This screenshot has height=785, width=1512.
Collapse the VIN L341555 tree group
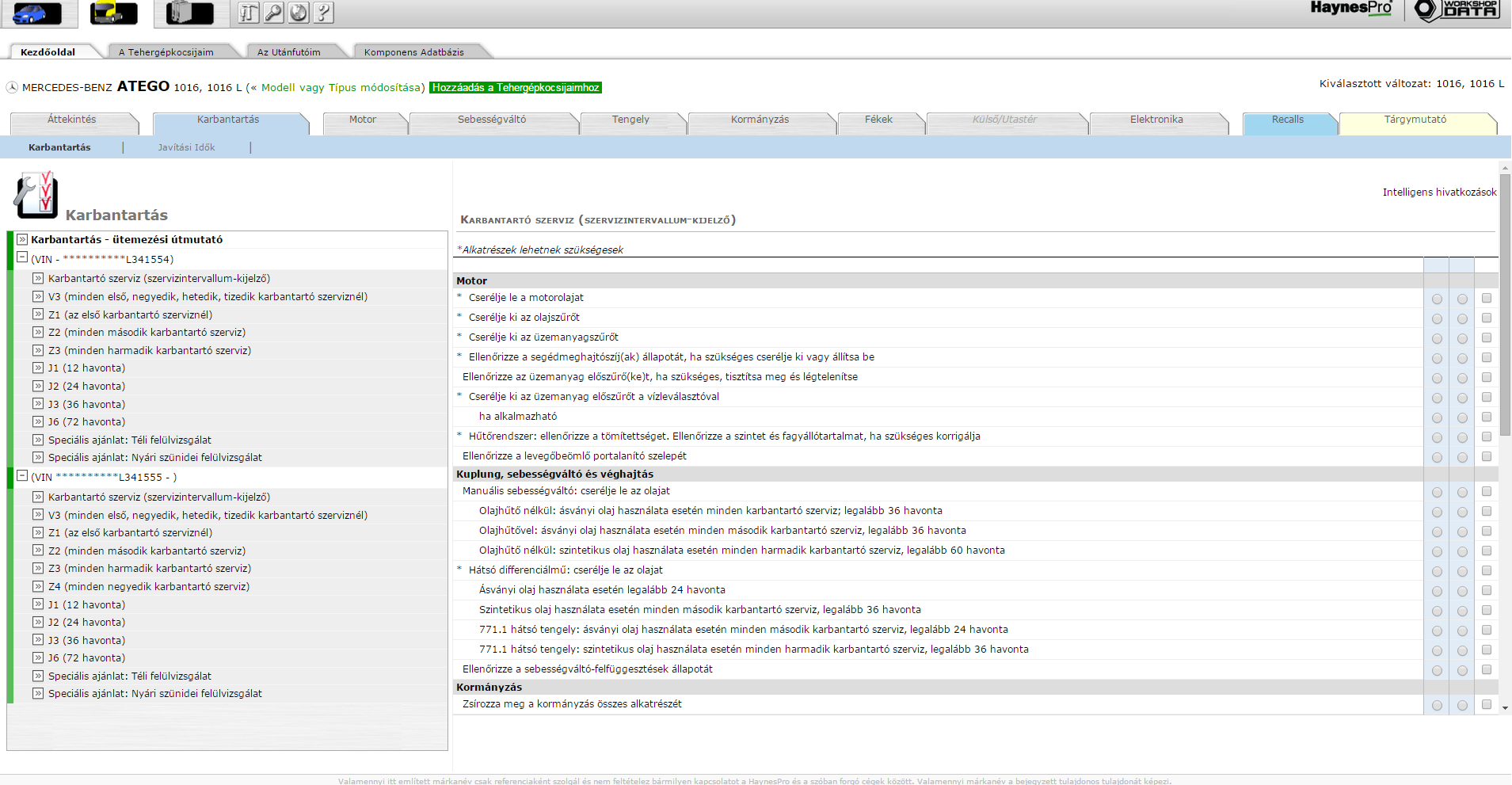(x=22, y=476)
